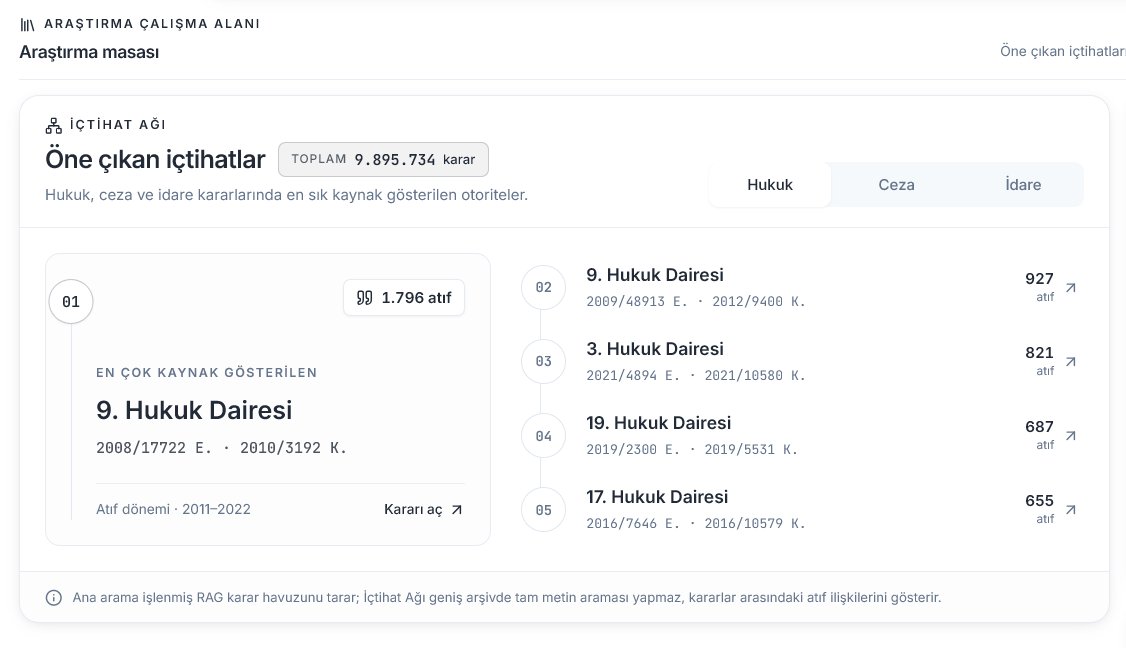Switch to the İdare tab
Viewport: 1126px width, 648px height.
click(x=1023, y=185)
